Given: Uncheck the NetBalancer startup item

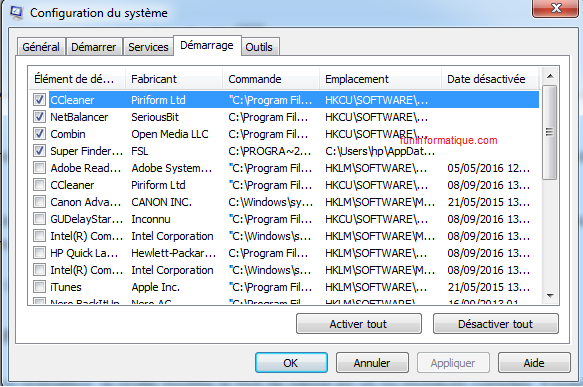Looking at the screenshot, I should point(39,117).
